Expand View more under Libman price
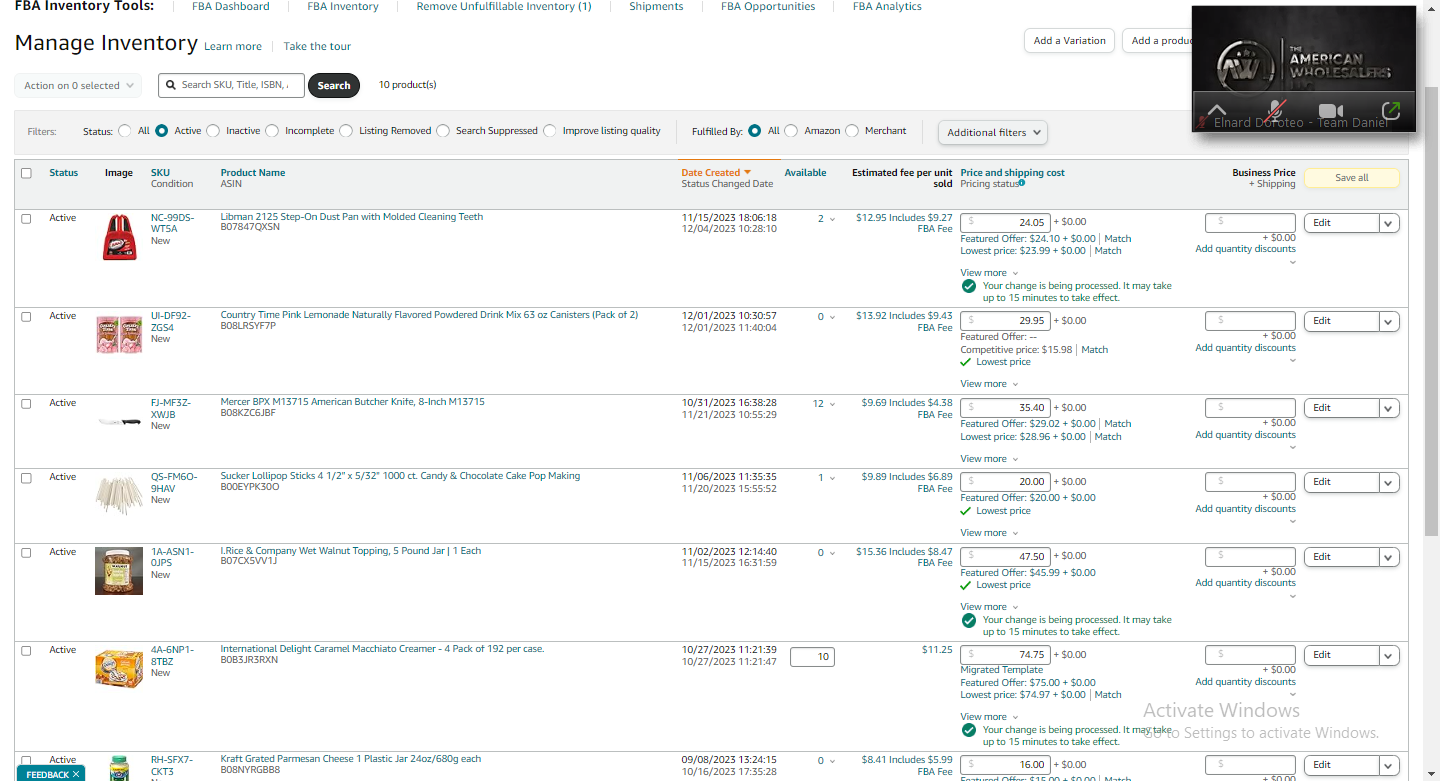This screenshot has height=781, width=1440. (989, 273)
